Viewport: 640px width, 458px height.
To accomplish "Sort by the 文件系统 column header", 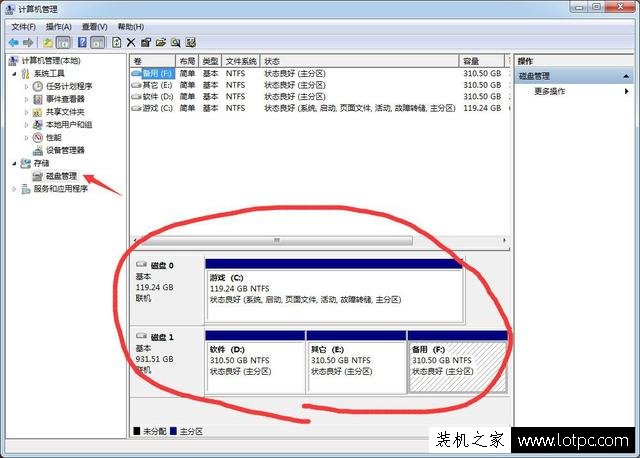I will [x=241, y=61].
